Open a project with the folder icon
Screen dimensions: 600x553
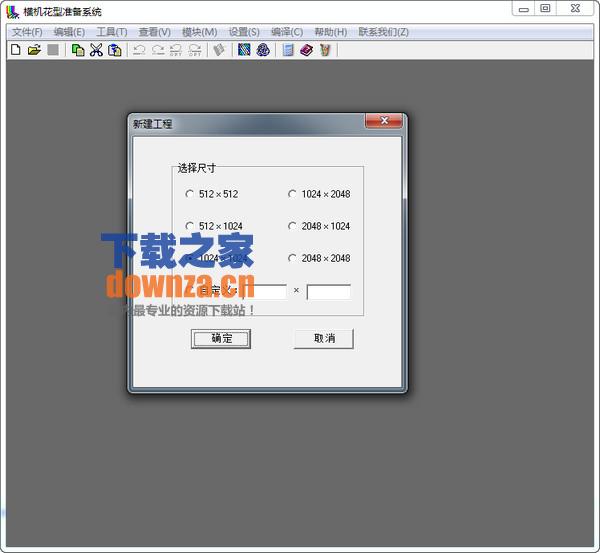tap(34, 50)
